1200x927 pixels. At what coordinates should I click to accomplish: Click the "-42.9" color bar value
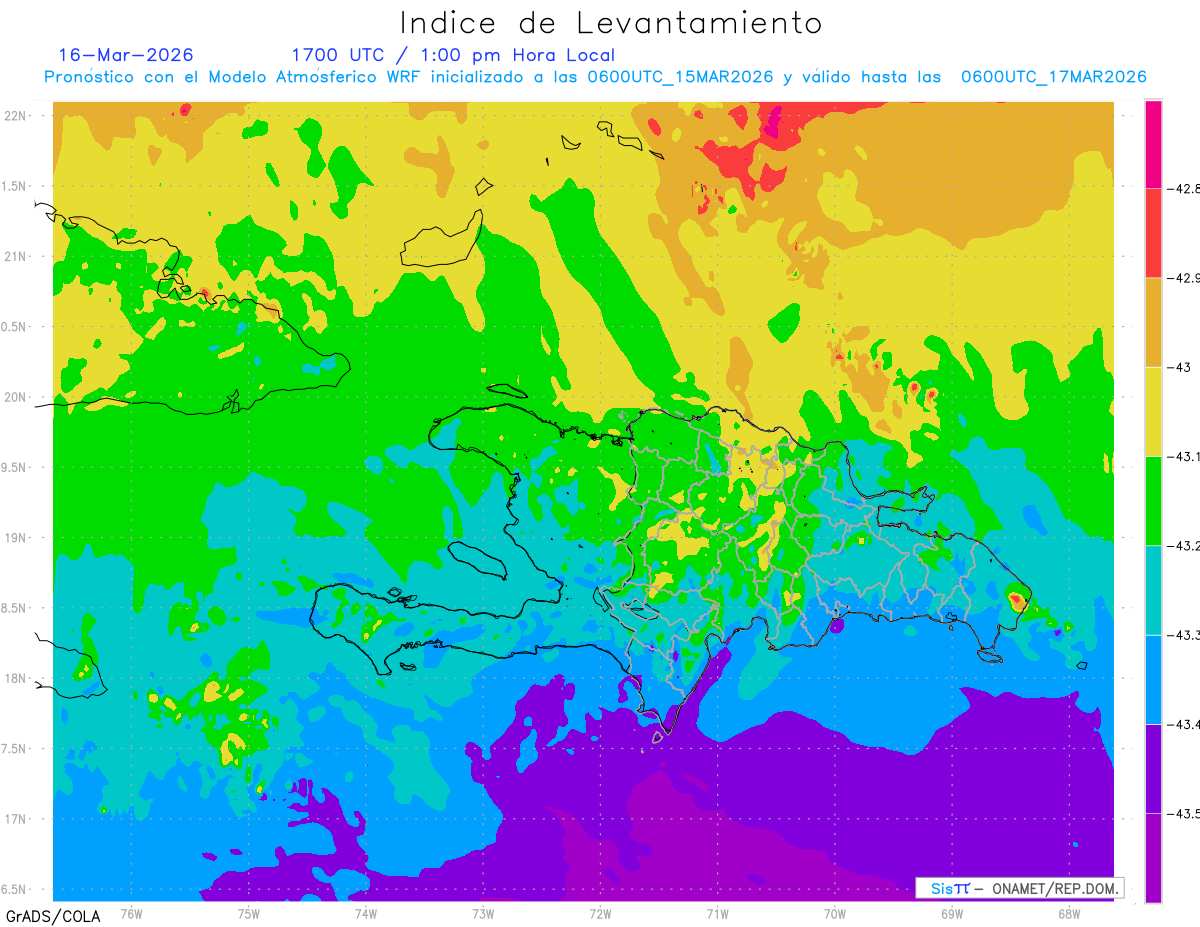[x=1184, y=278]
